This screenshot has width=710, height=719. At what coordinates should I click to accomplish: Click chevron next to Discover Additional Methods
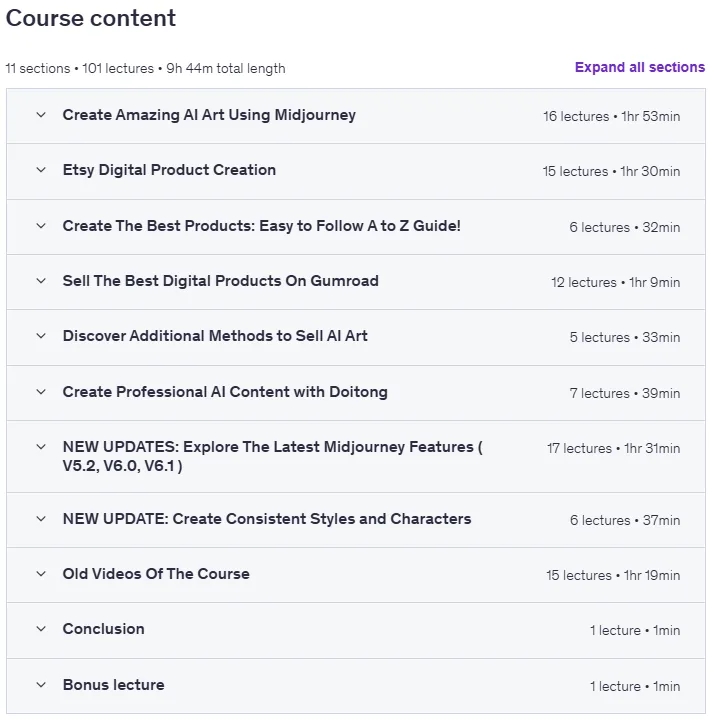click(41, 336)
